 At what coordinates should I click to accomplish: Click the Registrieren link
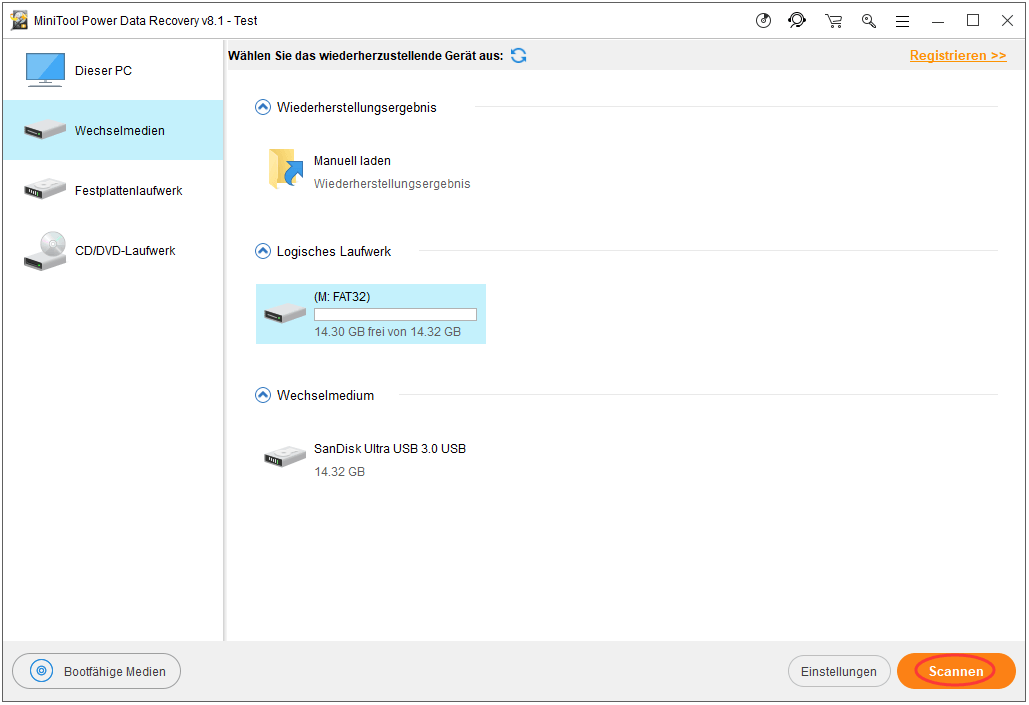click(957, 56)
